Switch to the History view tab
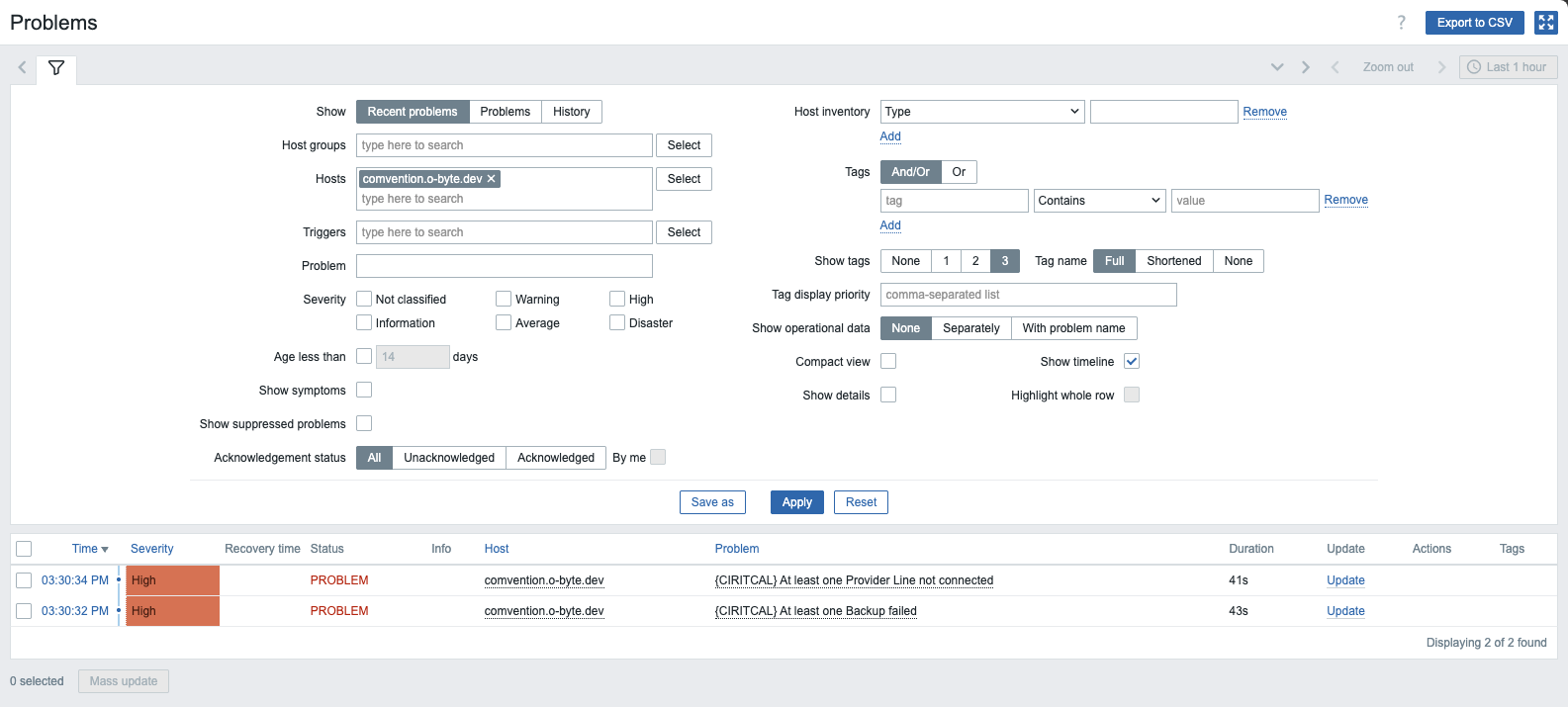 pyautogui.click(x=571, y=112)
